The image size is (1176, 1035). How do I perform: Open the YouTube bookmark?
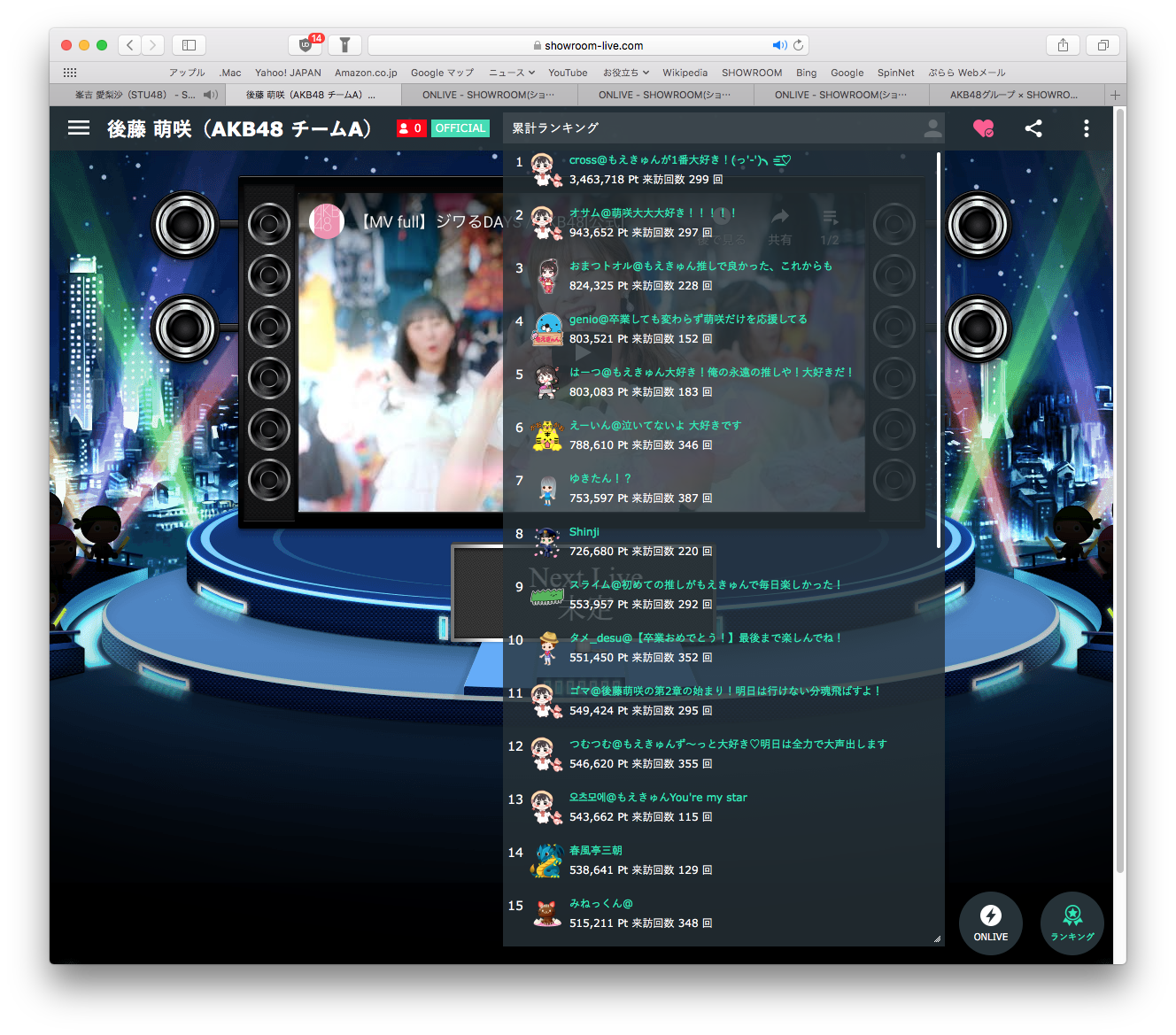[x=568, y=73]
